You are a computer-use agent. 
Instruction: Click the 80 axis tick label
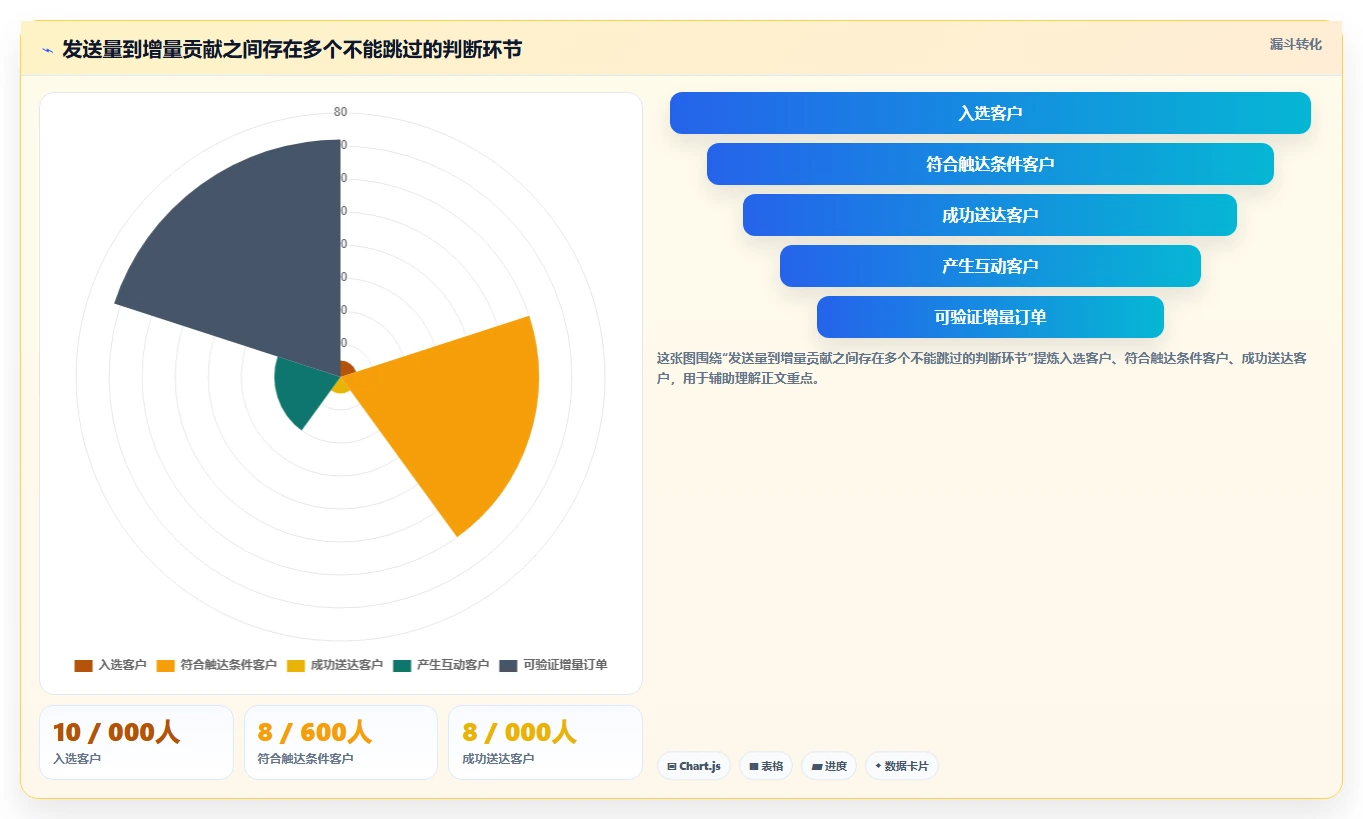click(x=341, y=112)
